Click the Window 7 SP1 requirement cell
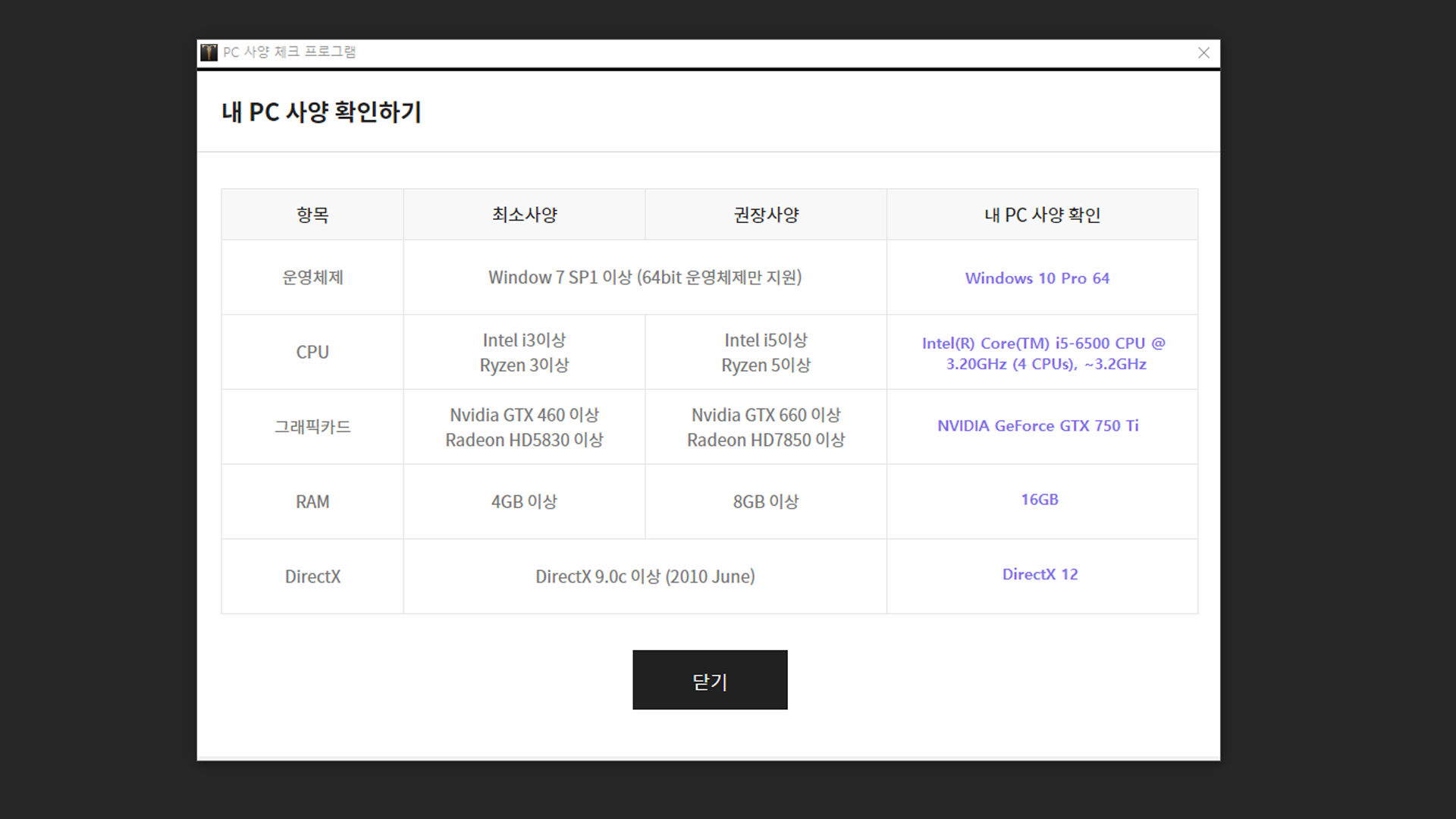Viewport: 1456px width, 819px height. 645,278
